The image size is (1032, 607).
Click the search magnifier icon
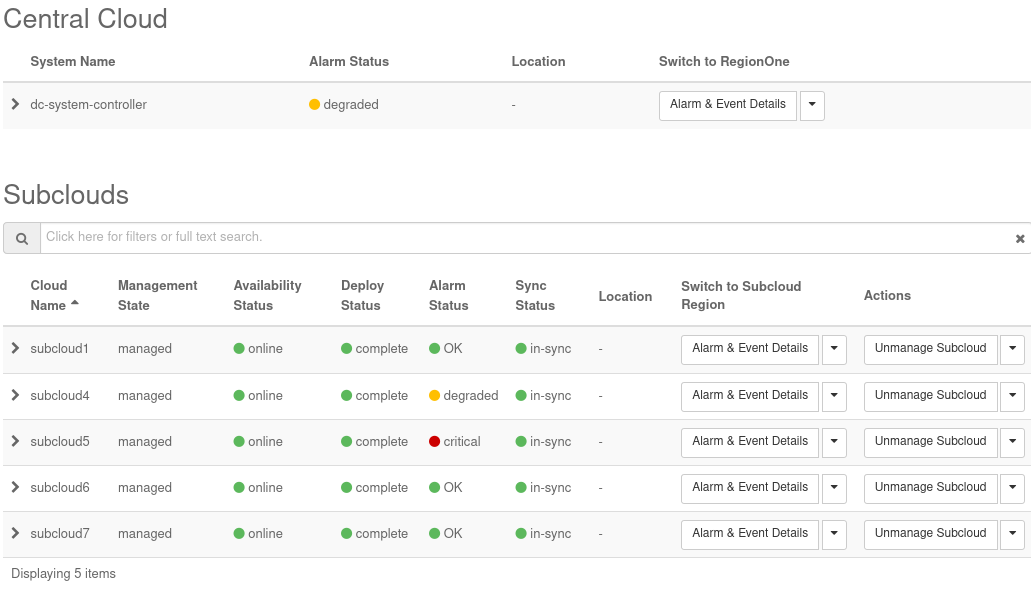click(x=21, y=238)
